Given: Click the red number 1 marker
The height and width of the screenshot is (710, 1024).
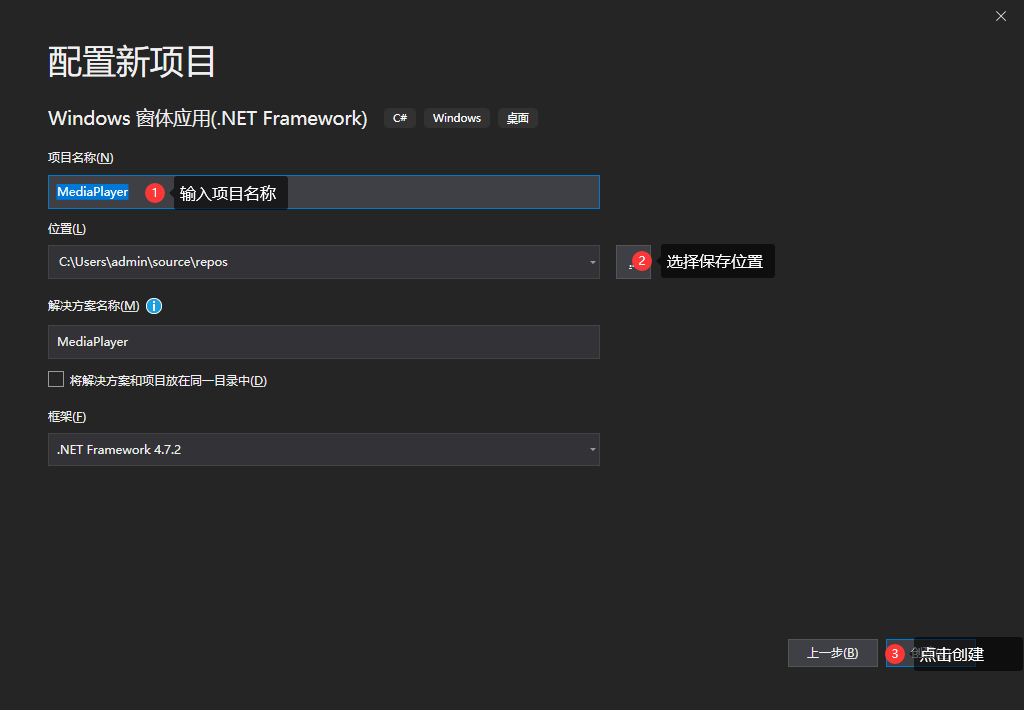Looking at the screenshot, I should (x=154, y=193).
